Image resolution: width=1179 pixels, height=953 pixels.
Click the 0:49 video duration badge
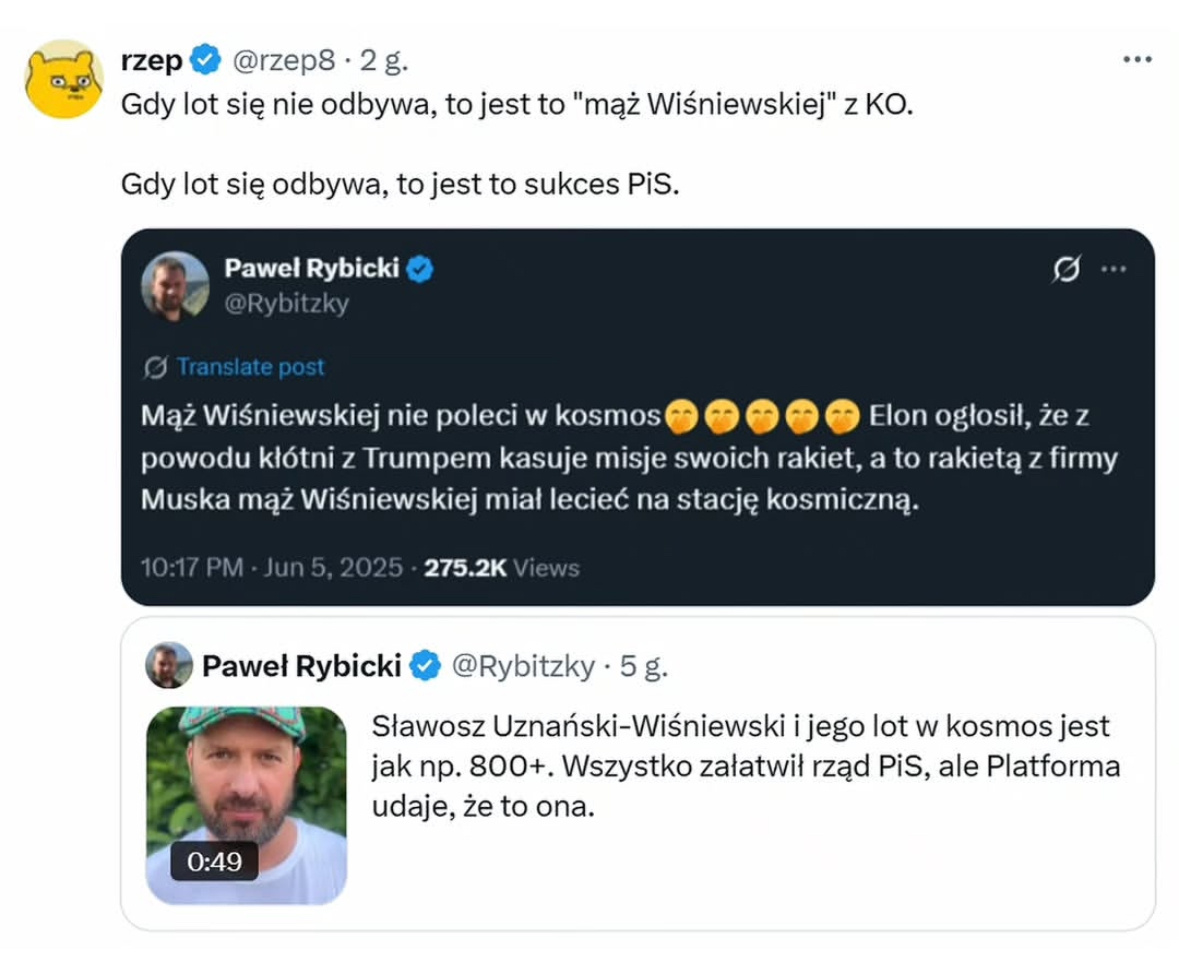point(214,860)
